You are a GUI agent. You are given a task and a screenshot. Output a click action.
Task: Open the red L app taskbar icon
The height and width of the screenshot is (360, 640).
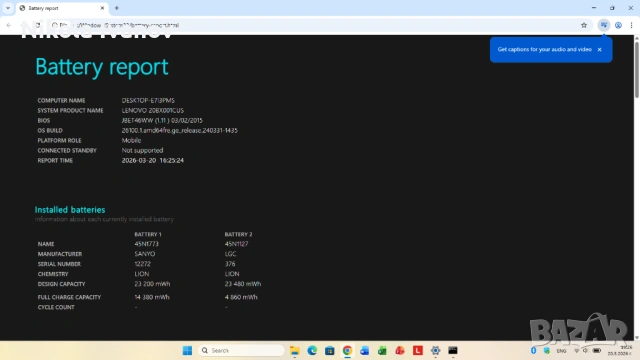point(418,351)
